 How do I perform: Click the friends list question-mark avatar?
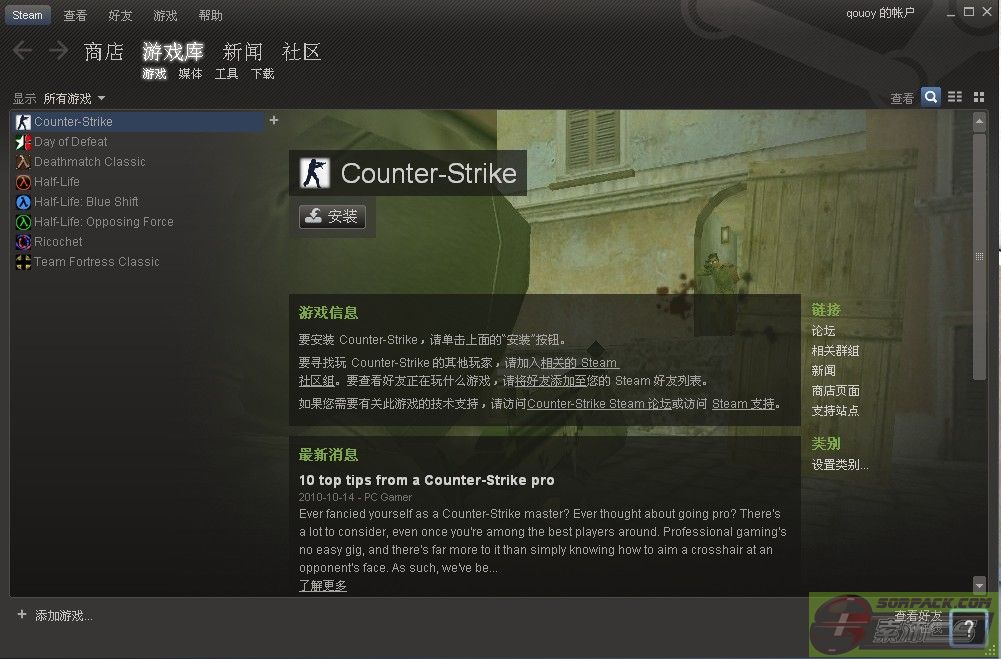point(968,628)
